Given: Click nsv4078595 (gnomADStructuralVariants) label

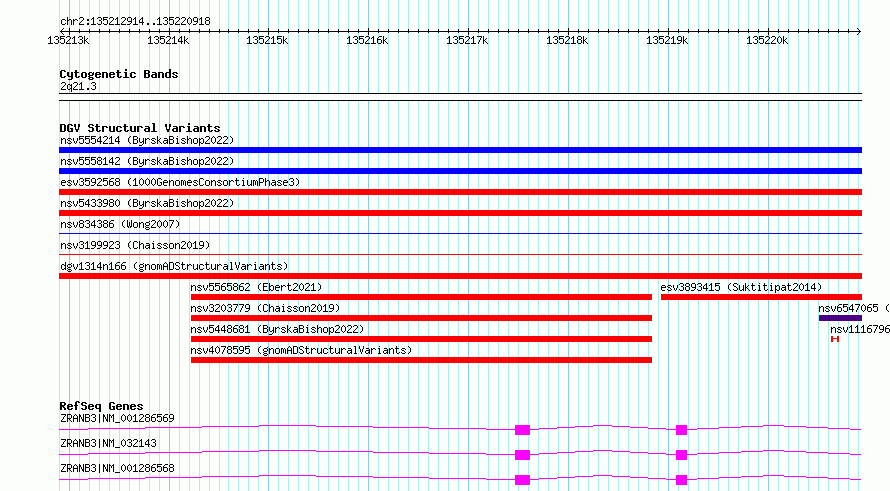Looking at the screenshot, I should pos(301,350).
